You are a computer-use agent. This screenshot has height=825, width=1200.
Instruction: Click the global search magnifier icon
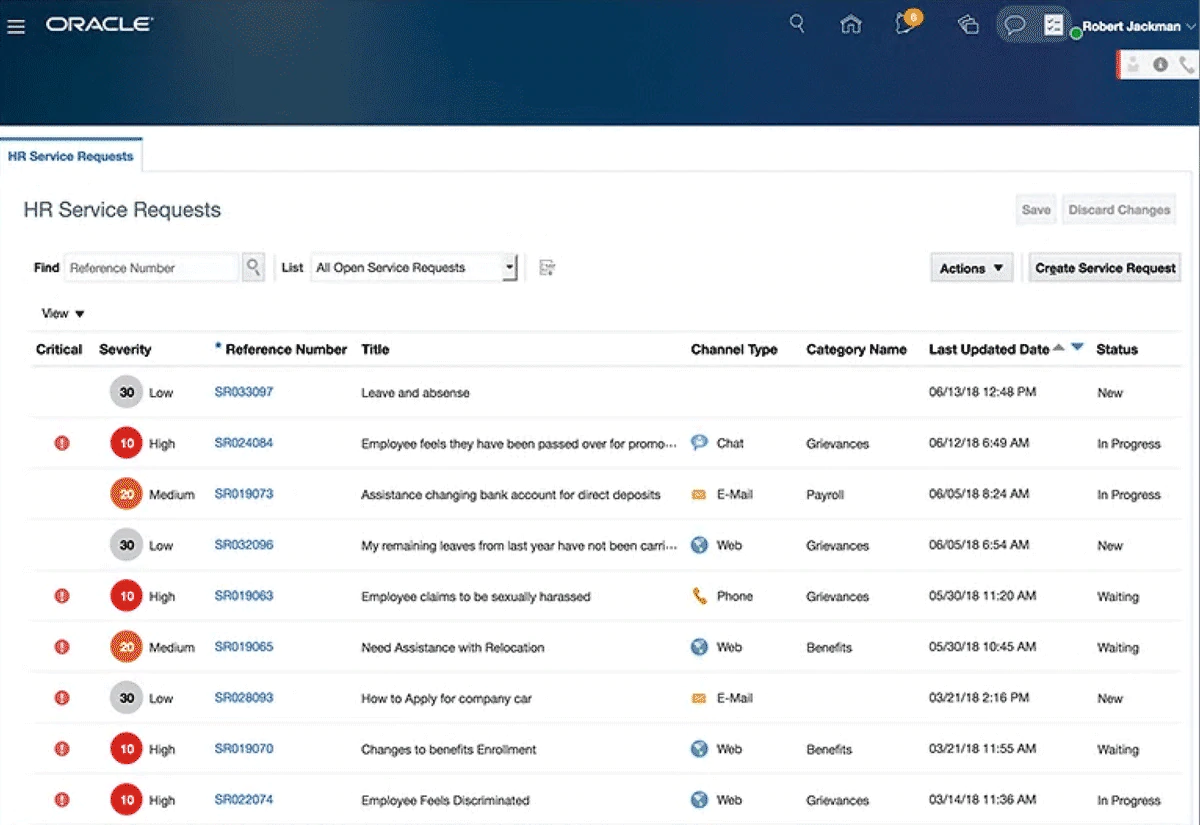[797, 24]
